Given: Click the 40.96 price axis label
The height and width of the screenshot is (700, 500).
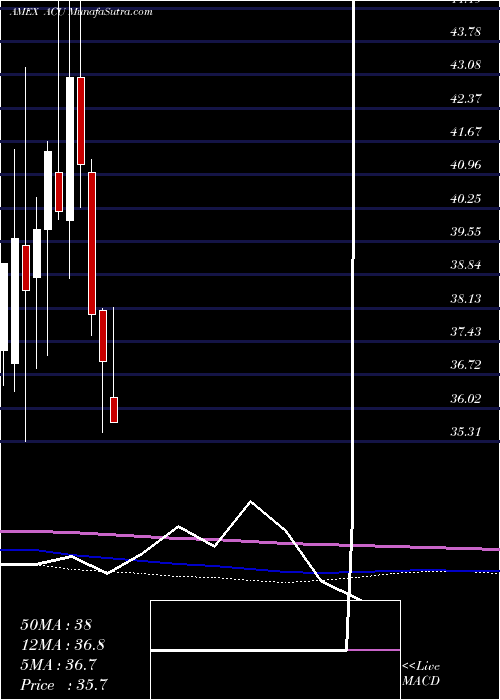Looking at the screenshot, I should point(466,165).
